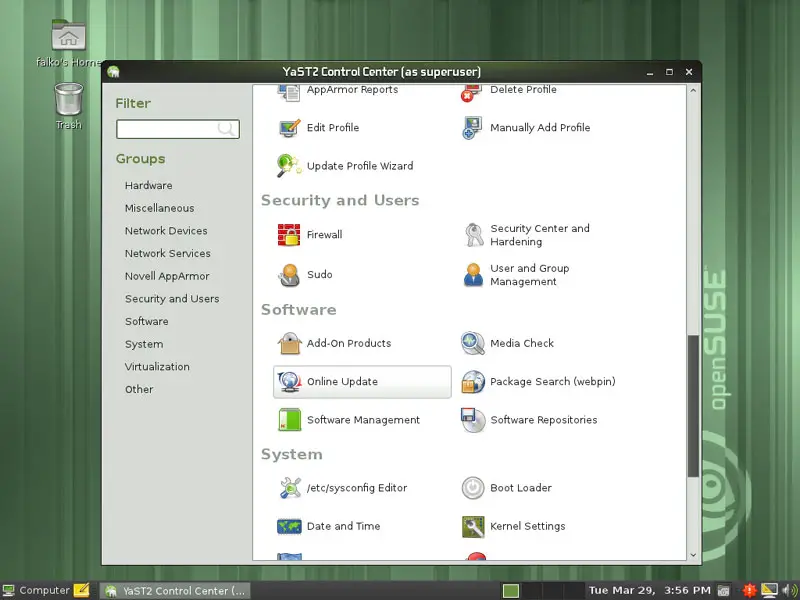The height and width of the screenshot is (600, 800).
Task: Select the Security and Users group
Action: pos(172,298)
